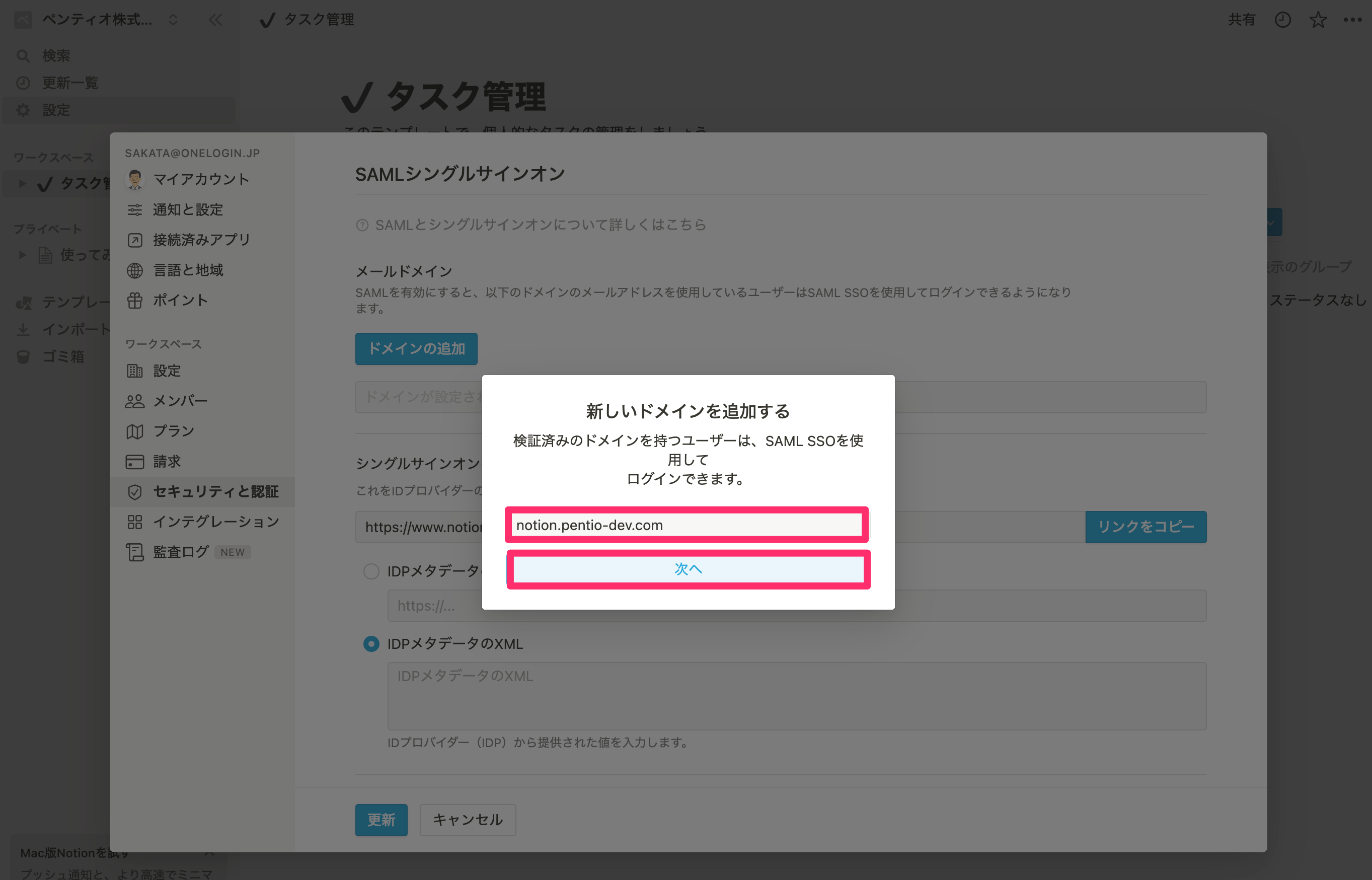This screenshot has width=1372, height=880.
Task: Click SAKATA@ONELOGIN.JP account label
Action: 192,153
